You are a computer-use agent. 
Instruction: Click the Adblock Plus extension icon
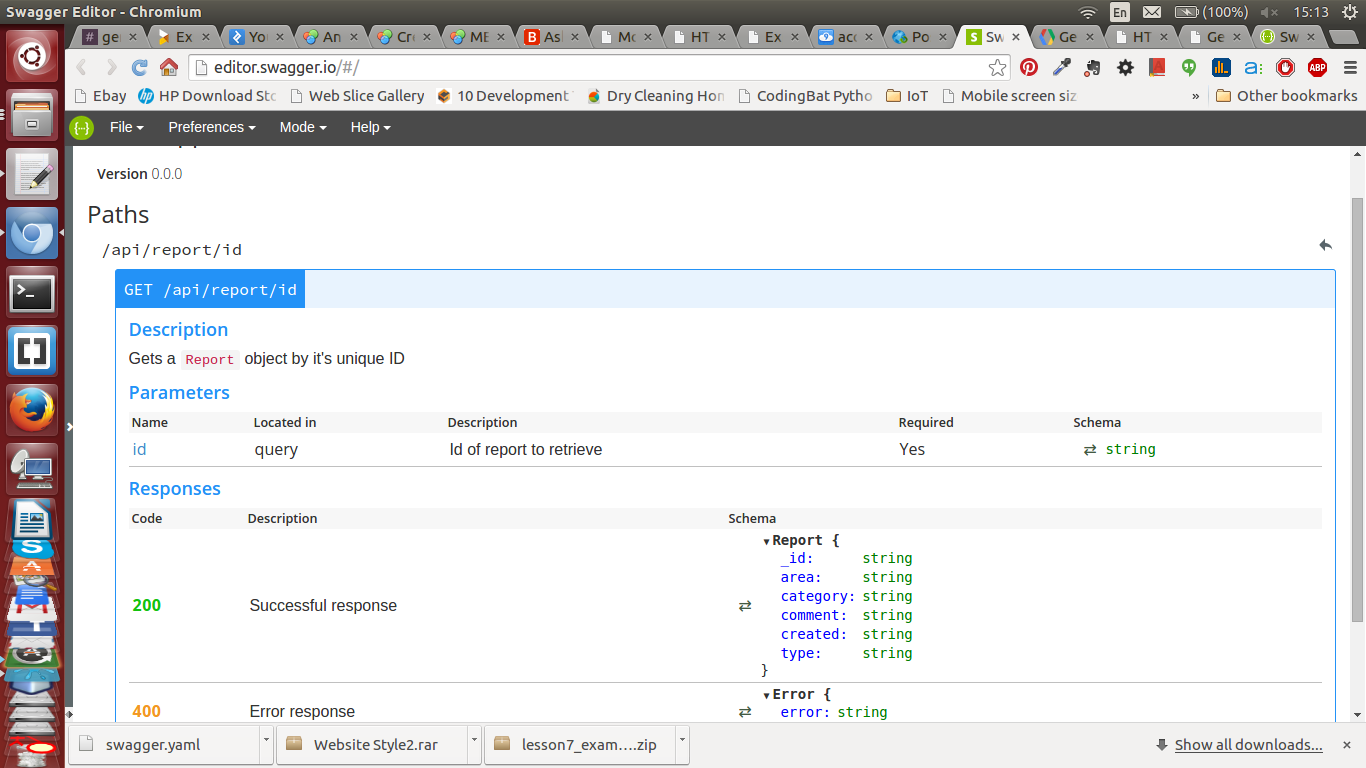[x=1317, y=67]
